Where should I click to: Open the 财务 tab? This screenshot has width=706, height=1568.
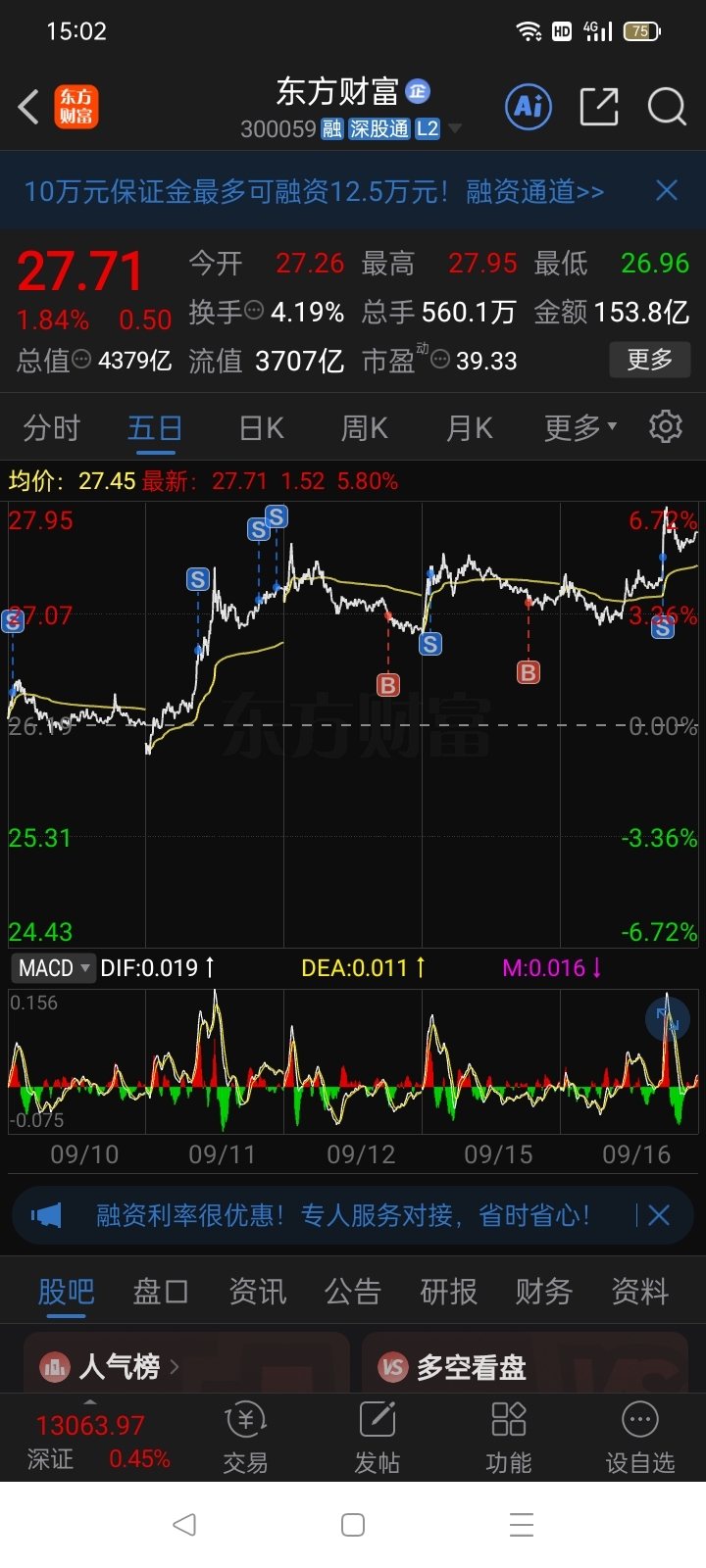click(544, 1292)
